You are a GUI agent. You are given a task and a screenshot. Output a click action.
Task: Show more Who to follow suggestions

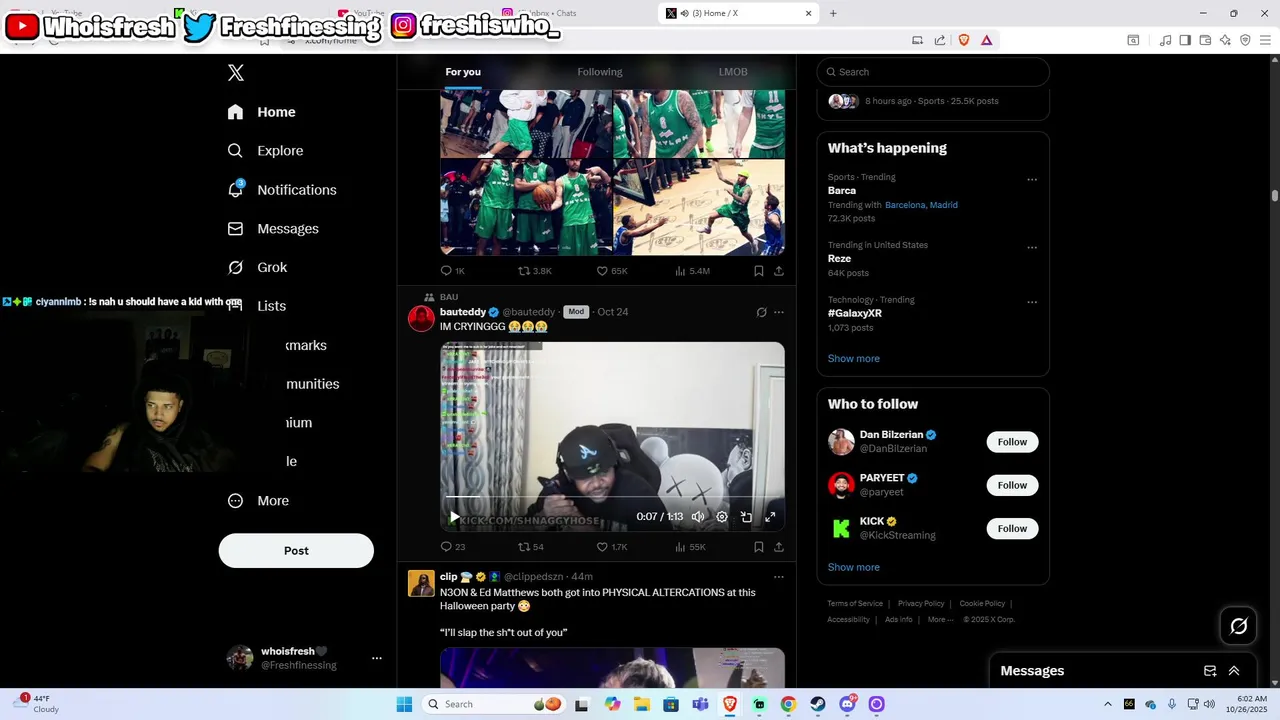point(854,568)
